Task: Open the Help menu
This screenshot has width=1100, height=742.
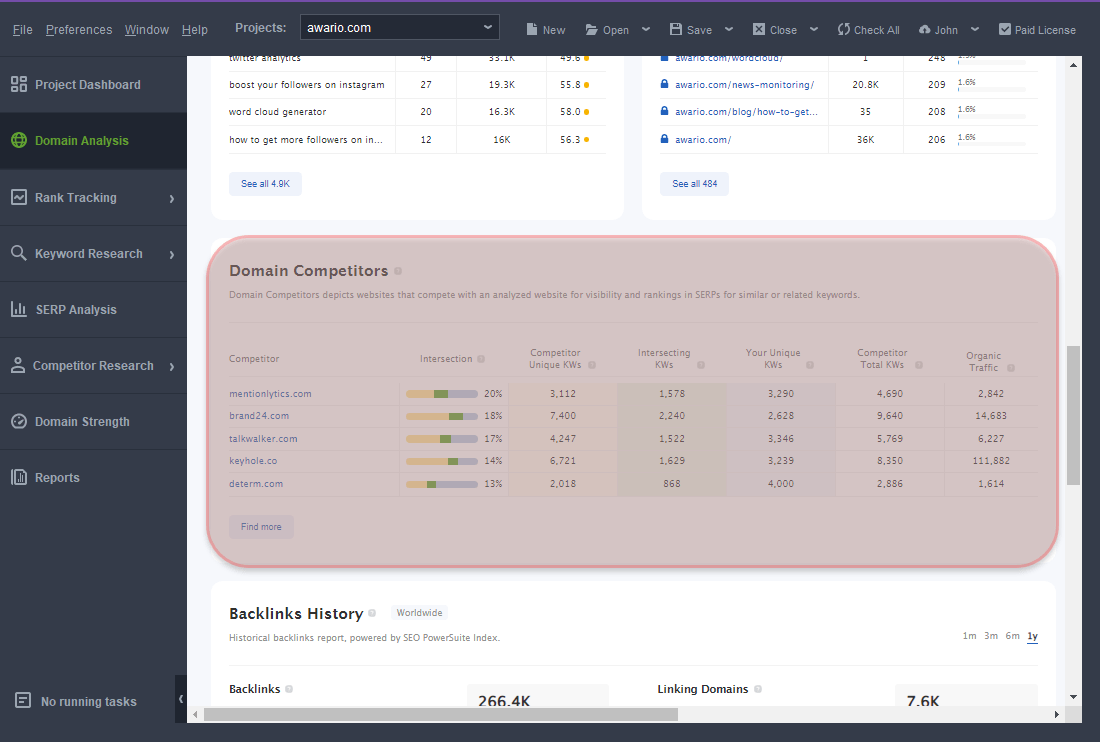Action: 194,29
